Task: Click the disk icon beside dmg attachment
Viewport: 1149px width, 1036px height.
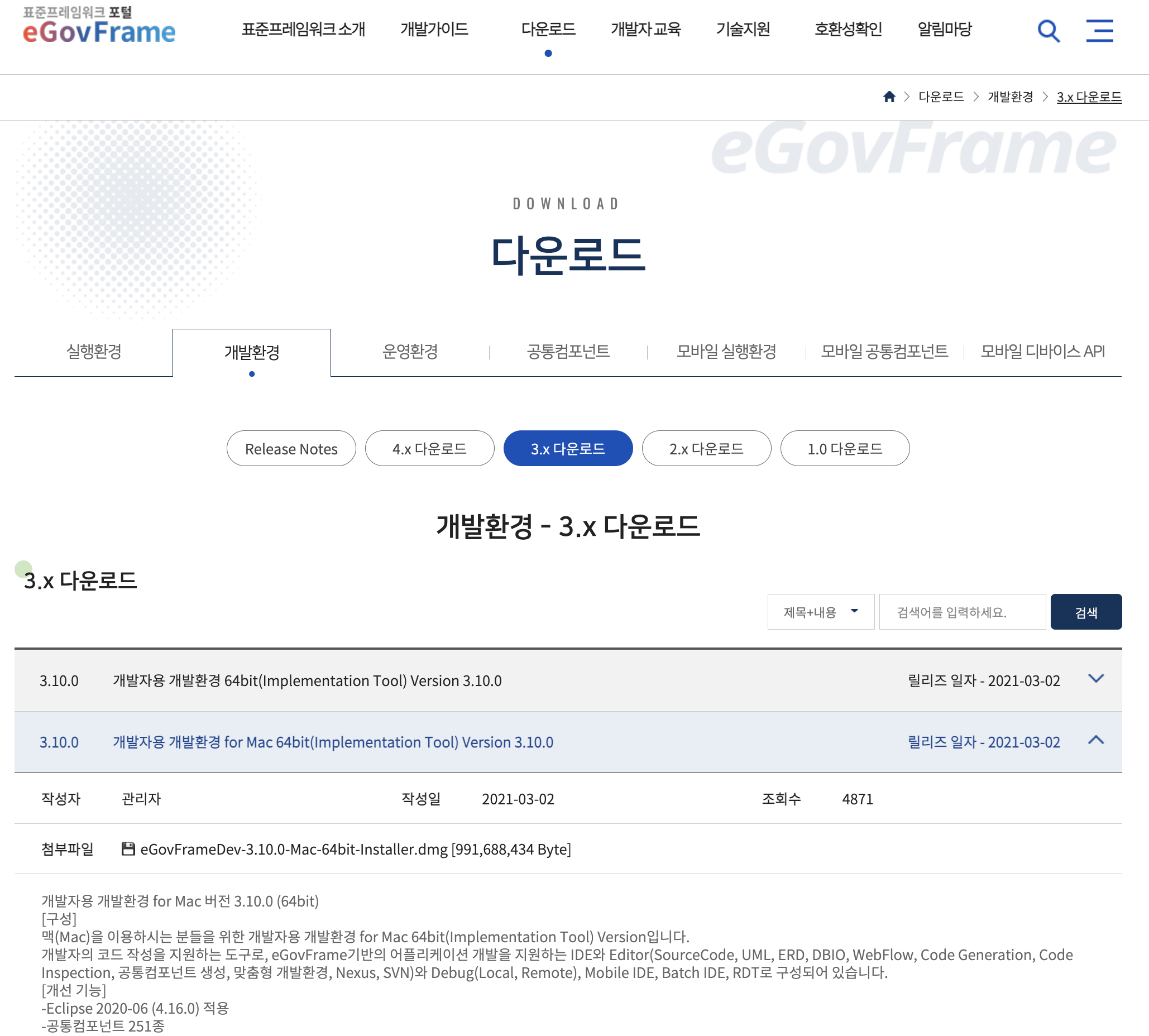Action: [128, 848]
